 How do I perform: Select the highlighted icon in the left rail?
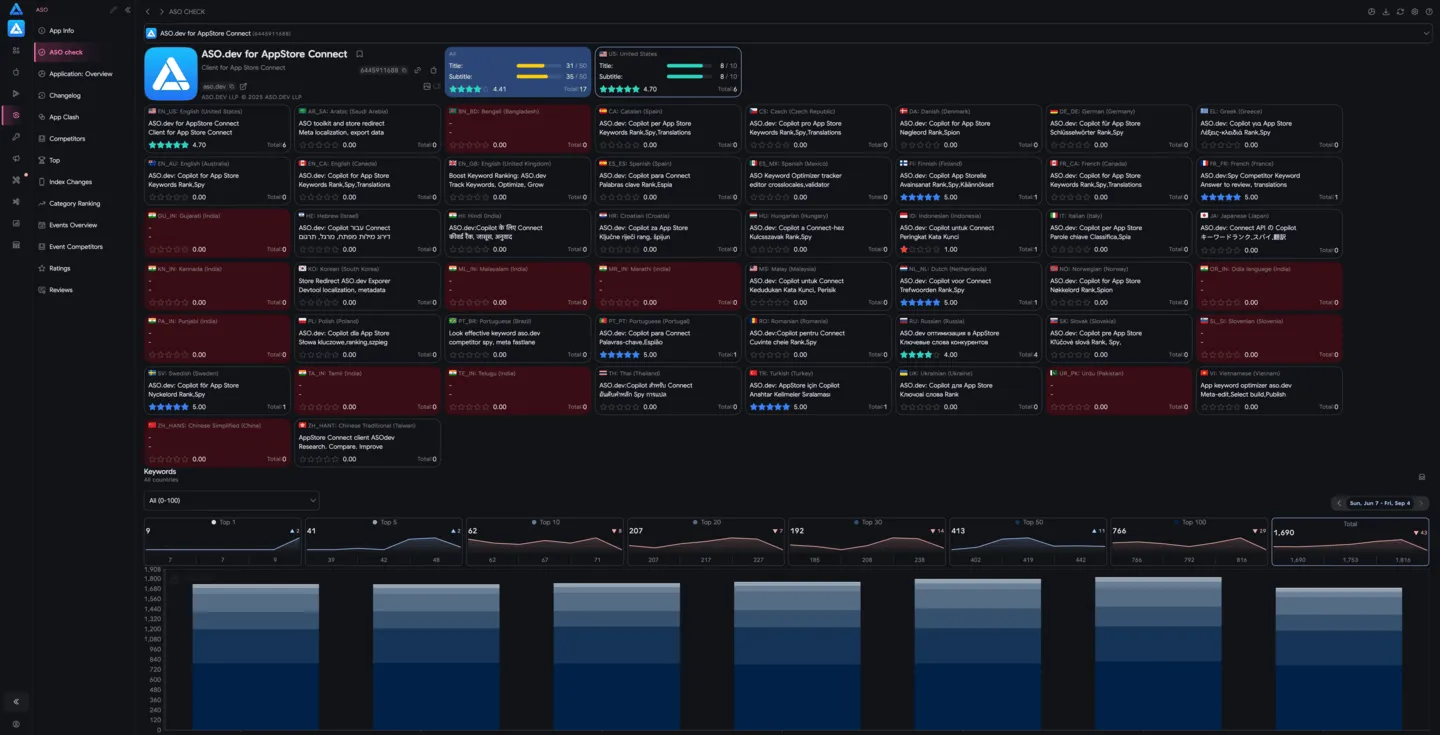pos(16,116)
